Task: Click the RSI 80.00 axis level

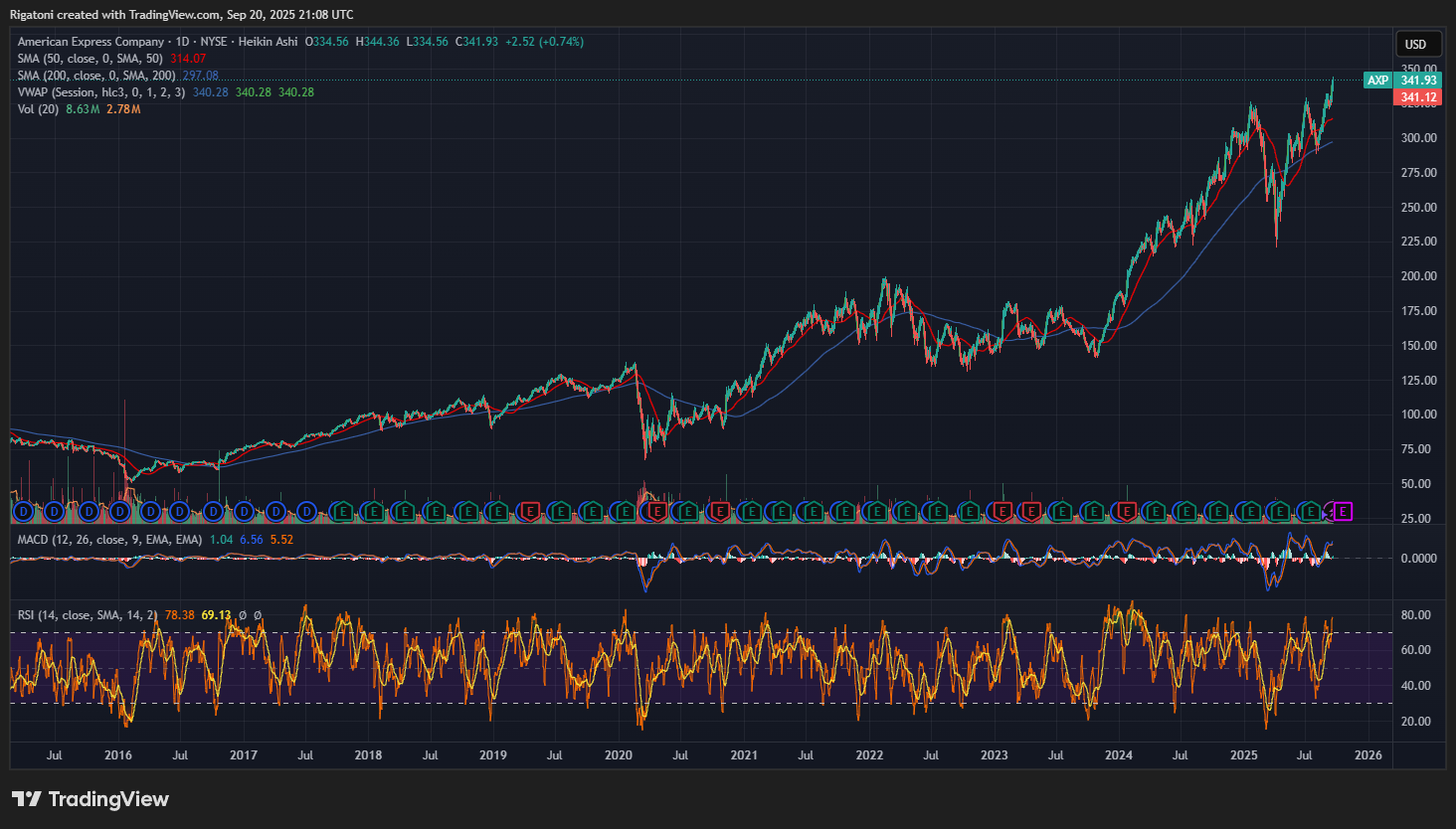Action: (x=1416, y=615)
